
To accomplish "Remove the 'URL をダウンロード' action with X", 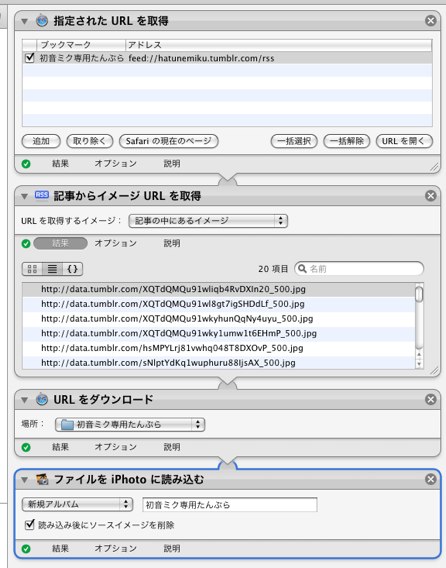I will 430,400.
